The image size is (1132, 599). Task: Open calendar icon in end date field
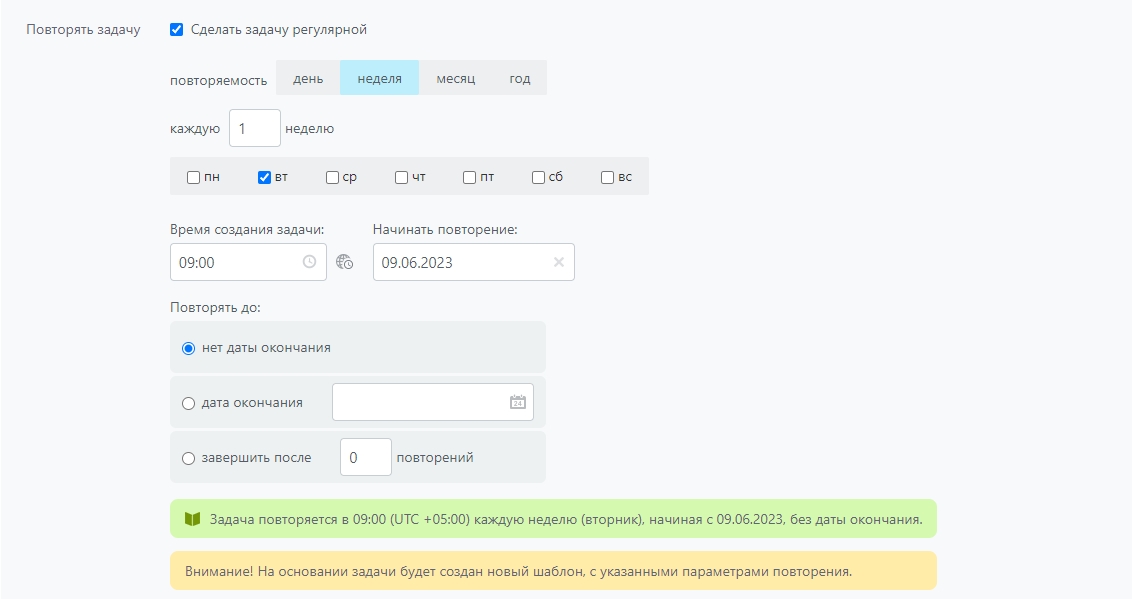[x=517, y=402]
